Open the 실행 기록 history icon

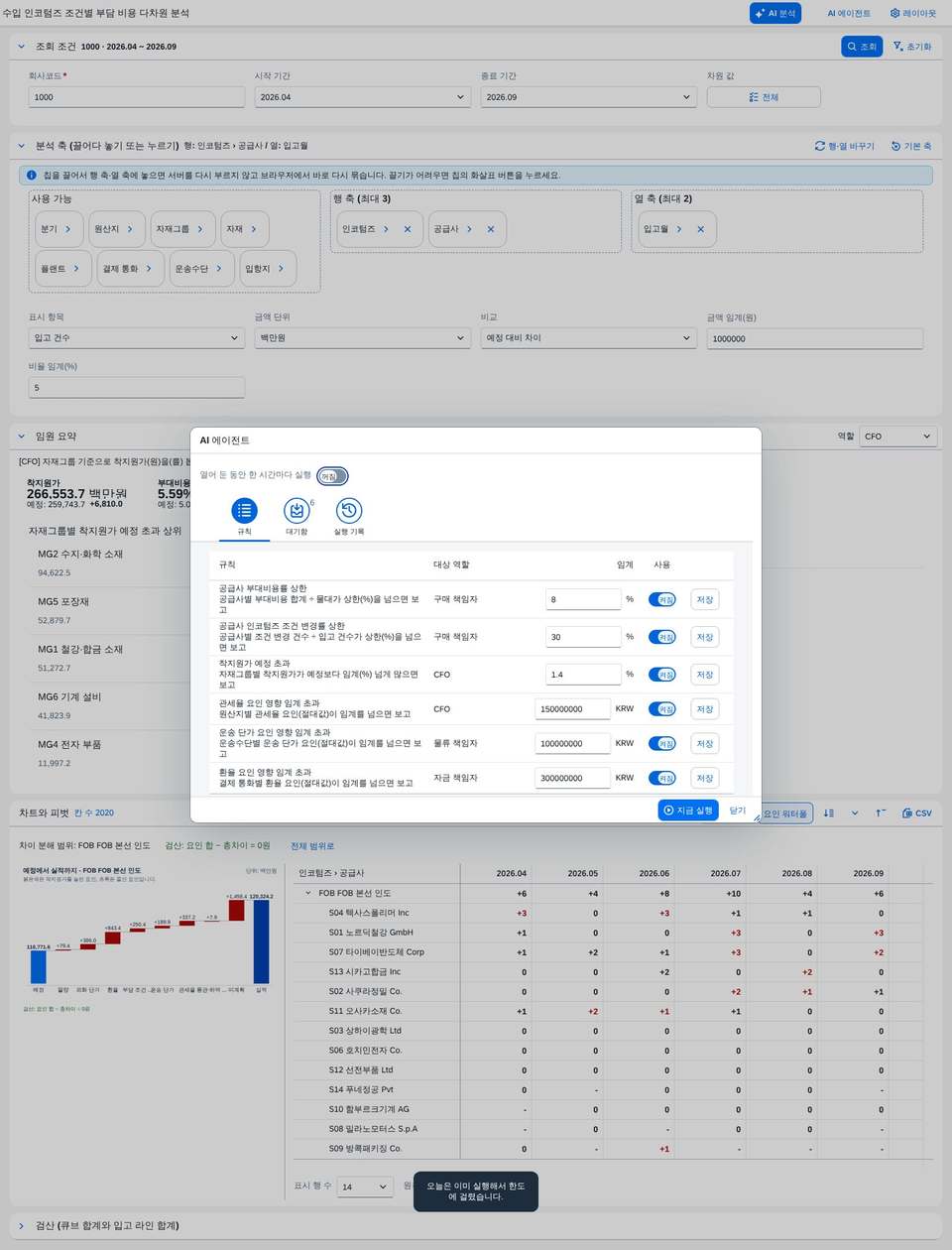pos(349,511)
